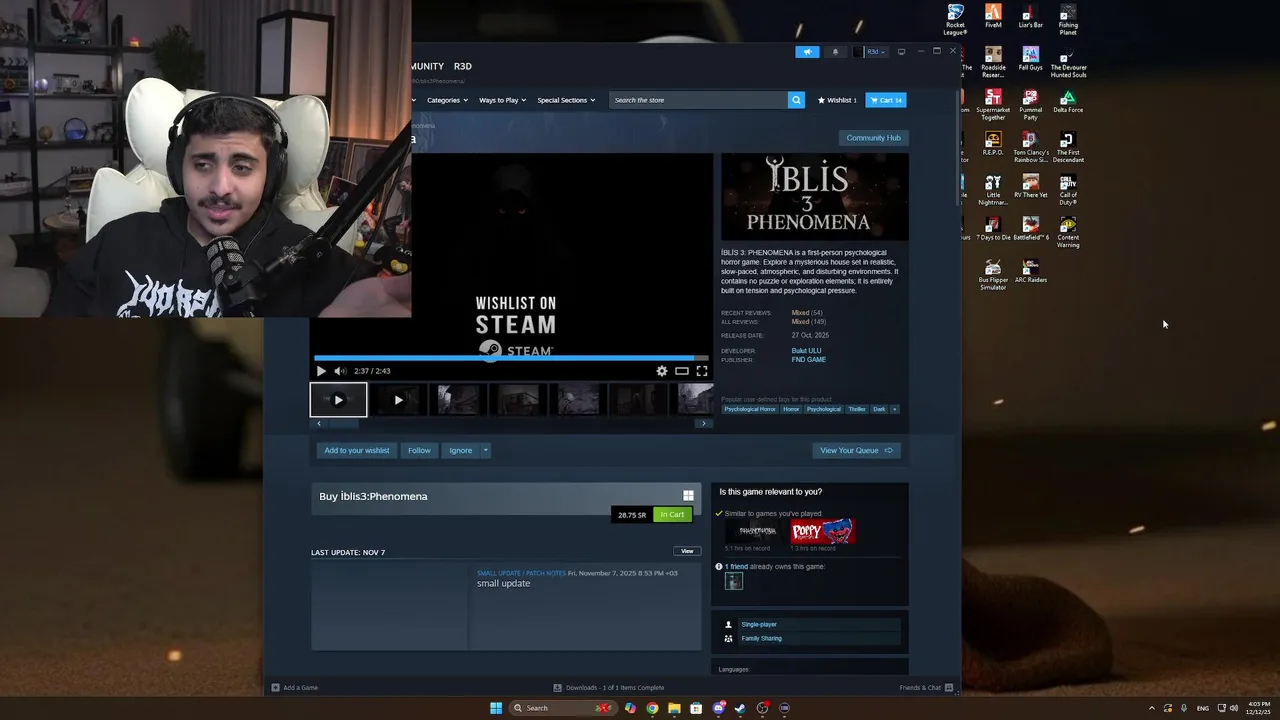View Your Queue
Screen dimensions: 1280x720
(x=856, y=450)
